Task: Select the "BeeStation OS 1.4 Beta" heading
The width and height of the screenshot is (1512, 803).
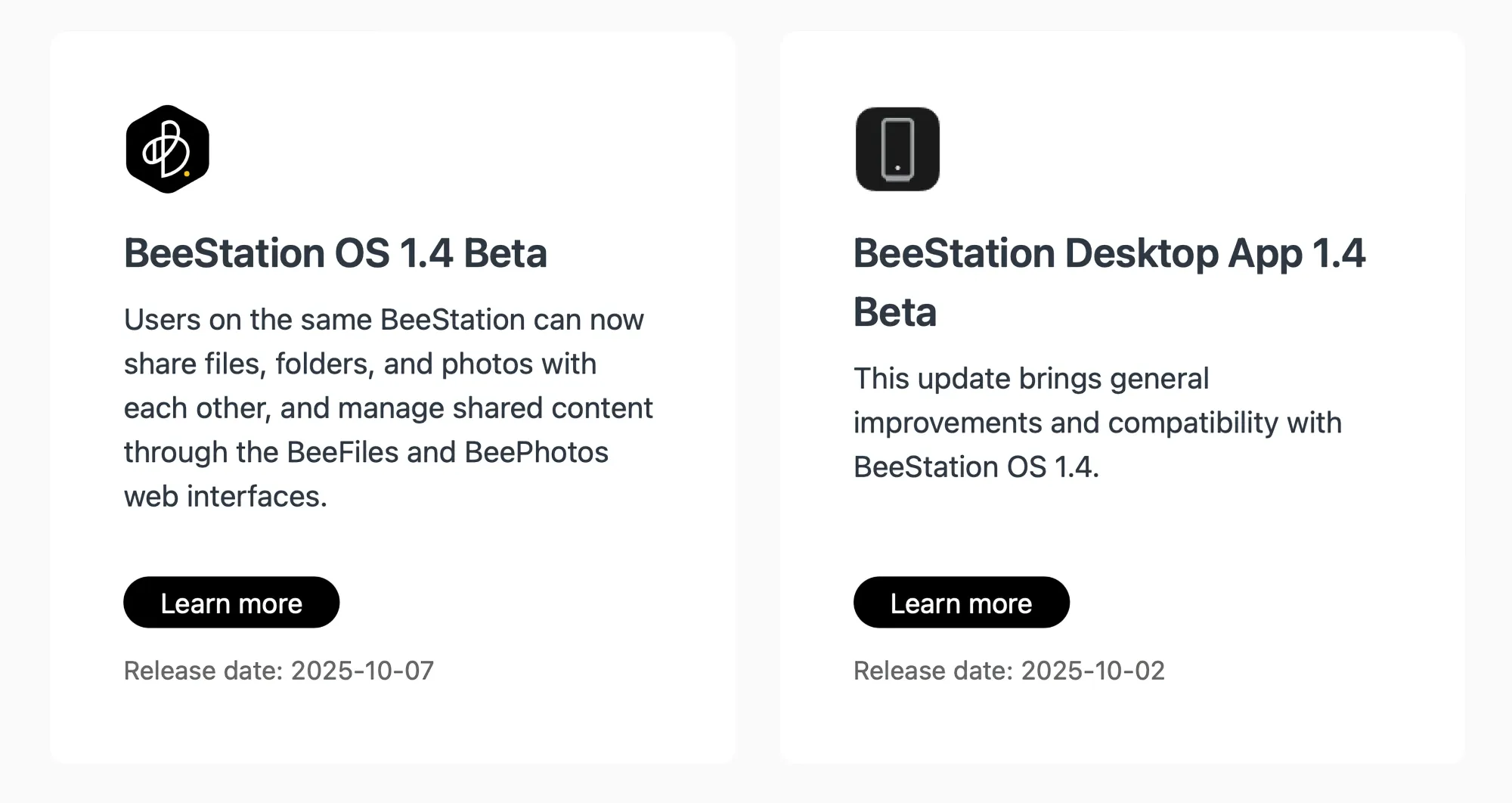Action: (x=335, y=253)
